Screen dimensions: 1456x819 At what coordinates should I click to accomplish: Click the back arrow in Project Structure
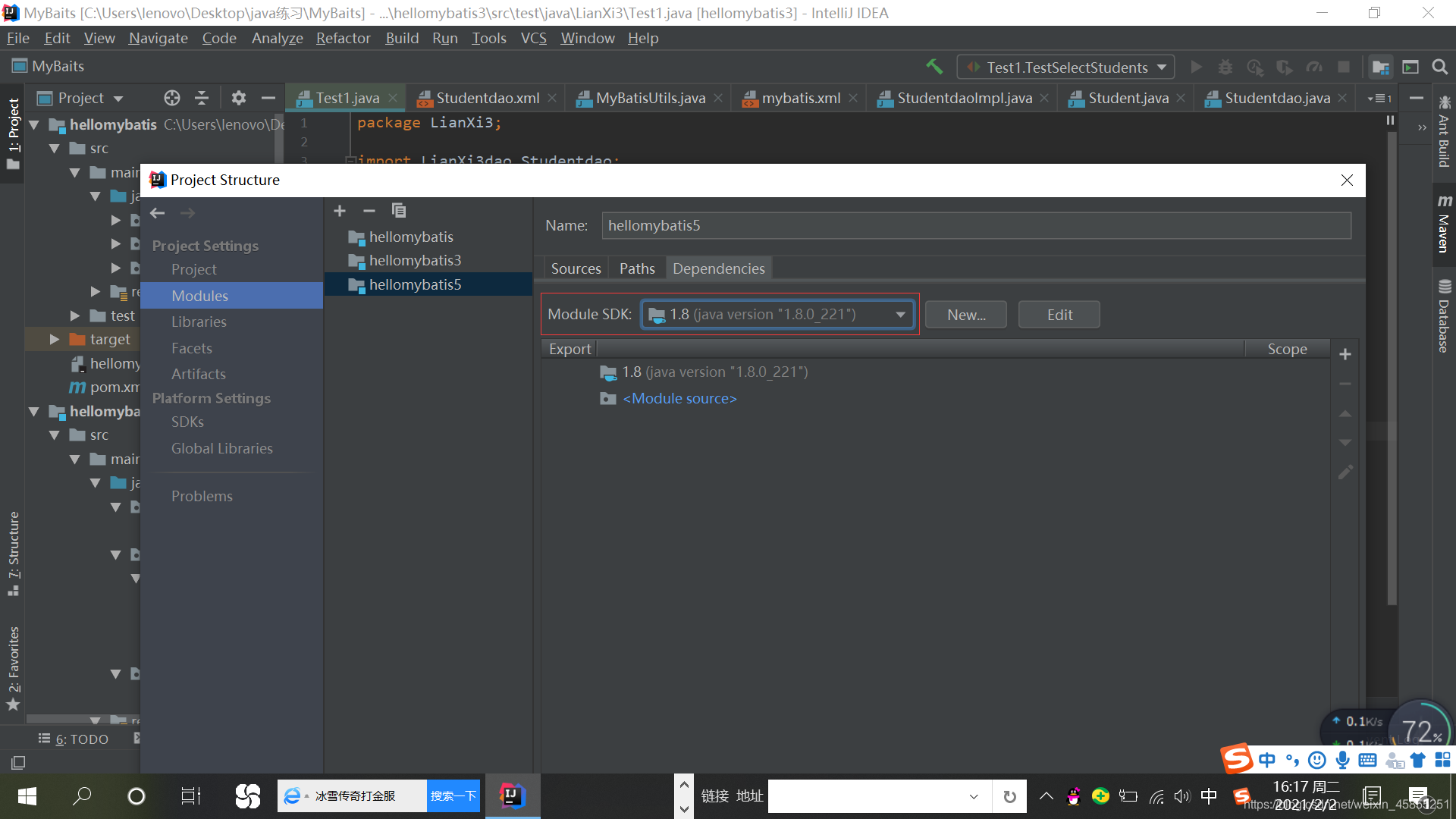click(x=158, y=213)
